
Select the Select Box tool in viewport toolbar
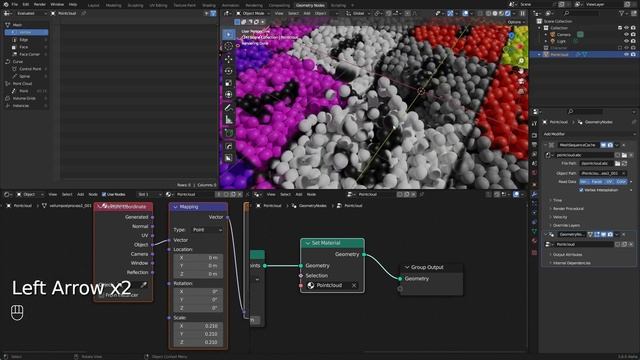[229, 35]
